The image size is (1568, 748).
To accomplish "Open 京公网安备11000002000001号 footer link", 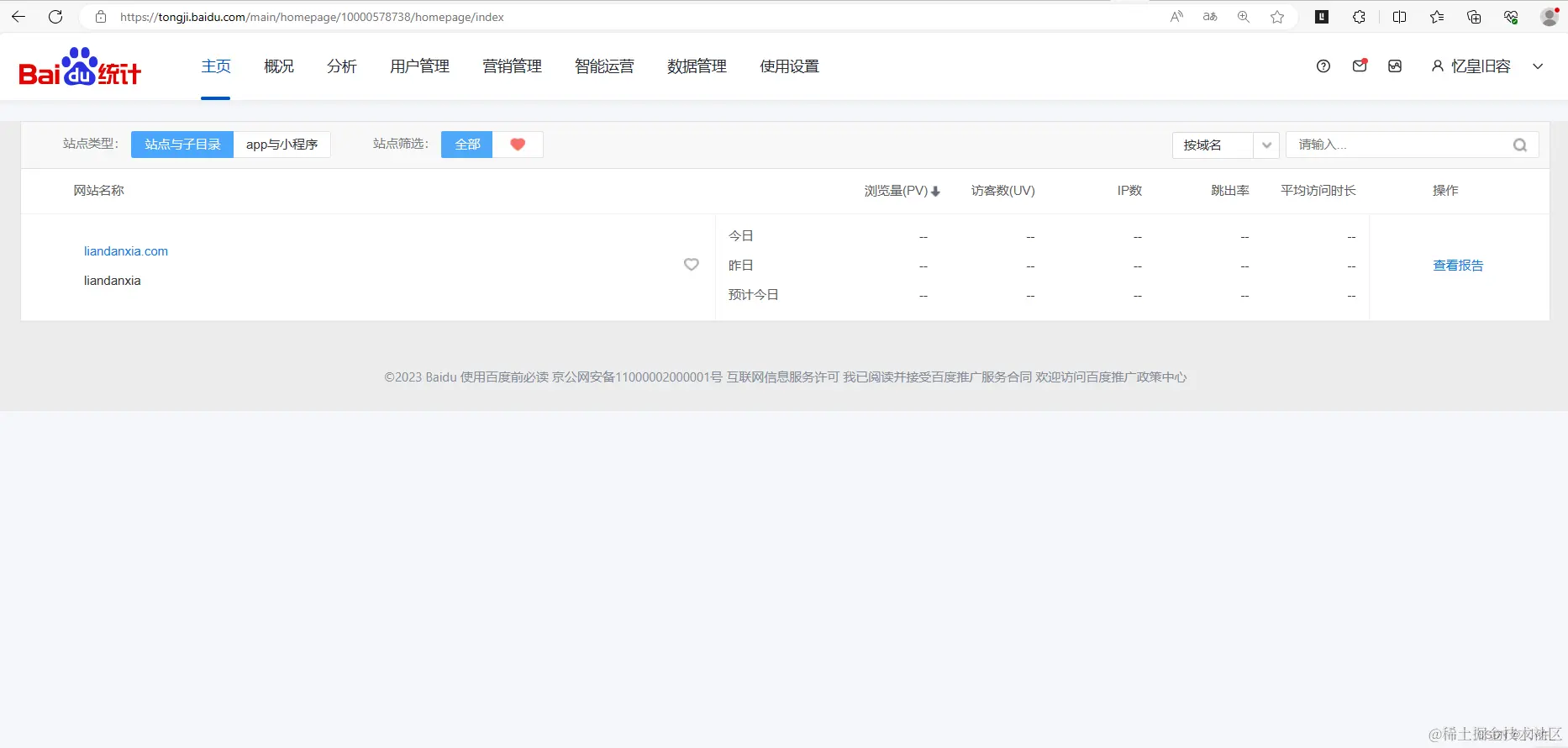I will tap(637, 377).
